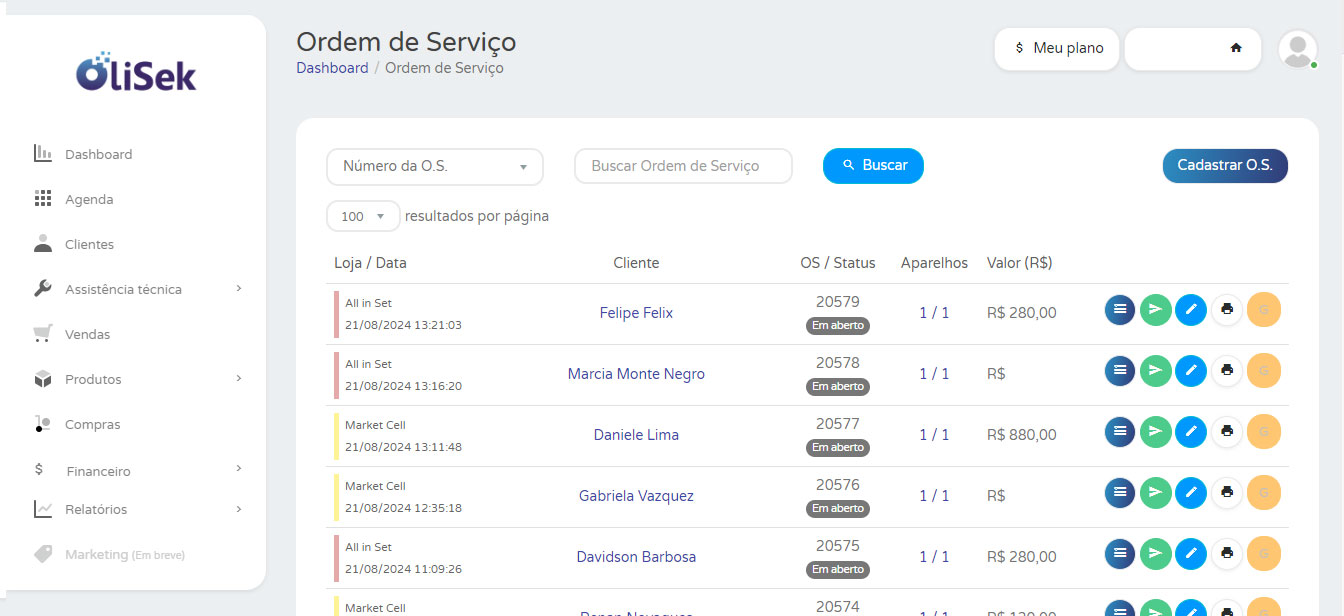Click the home icon in header
1344x616 pixels.
1236,48
